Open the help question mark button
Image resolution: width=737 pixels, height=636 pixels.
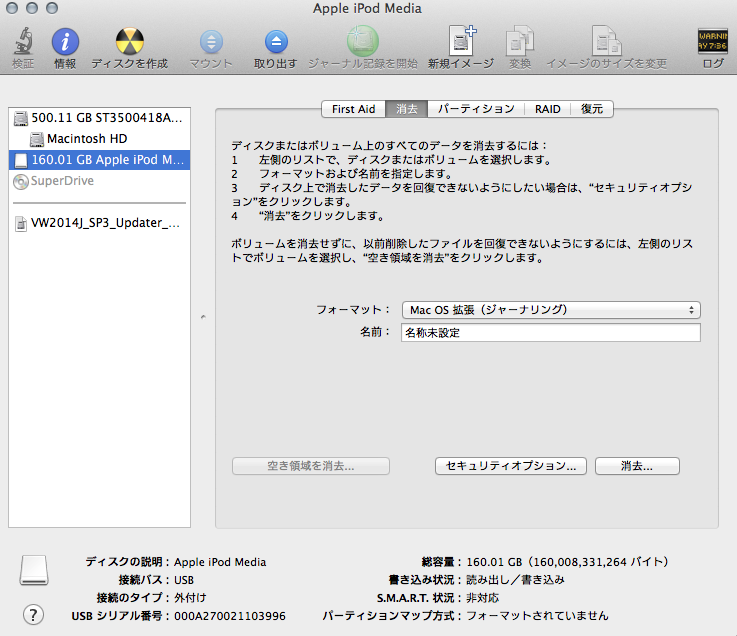click(33, 614)
